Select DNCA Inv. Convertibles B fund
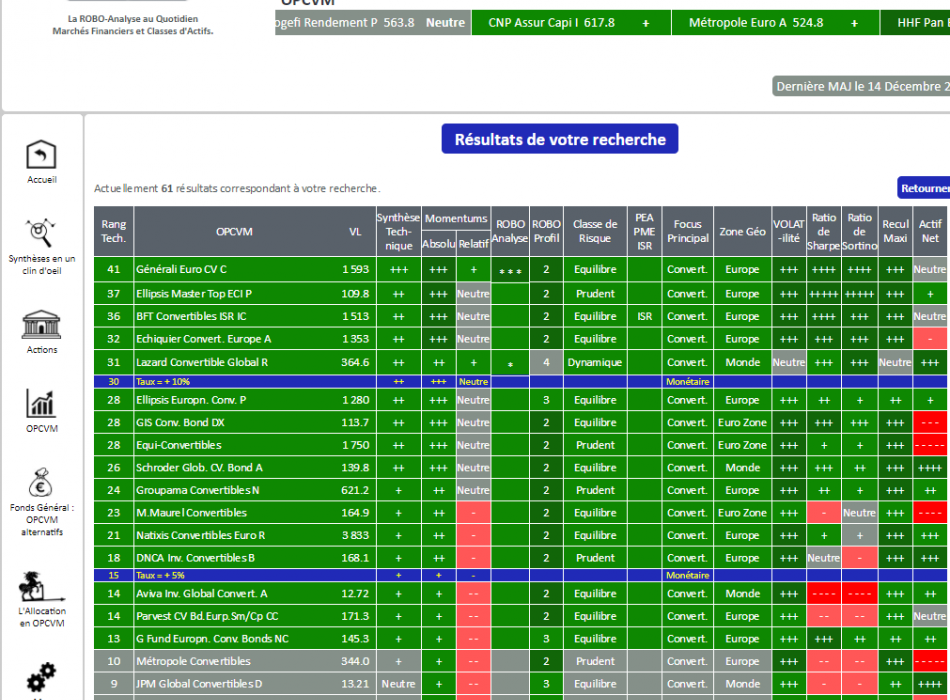Viewport: 950px width, 700px height. 195,558
